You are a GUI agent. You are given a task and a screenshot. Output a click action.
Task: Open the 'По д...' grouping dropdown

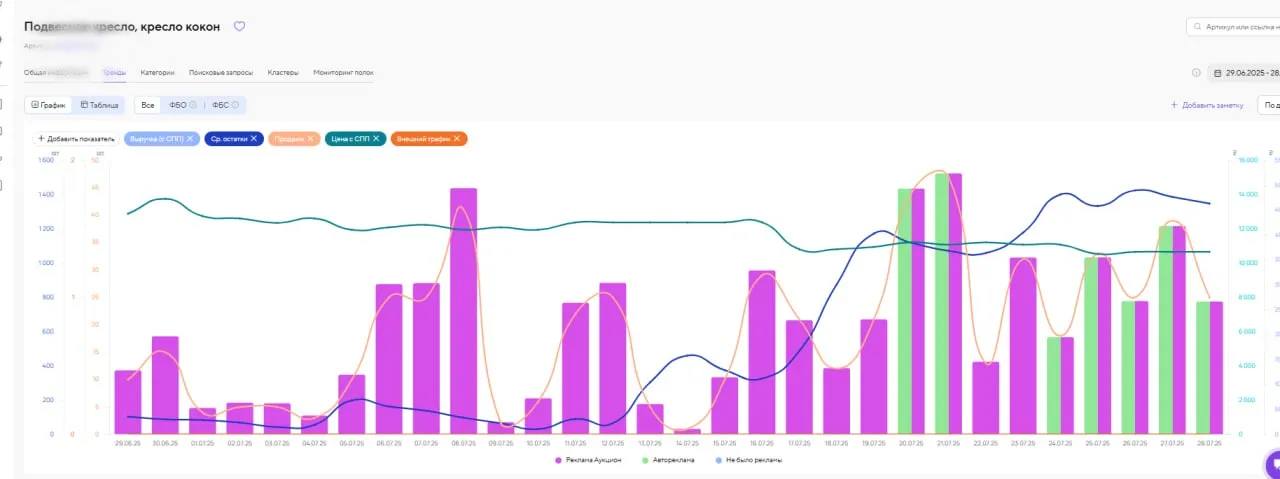(x=1270, y=105)
